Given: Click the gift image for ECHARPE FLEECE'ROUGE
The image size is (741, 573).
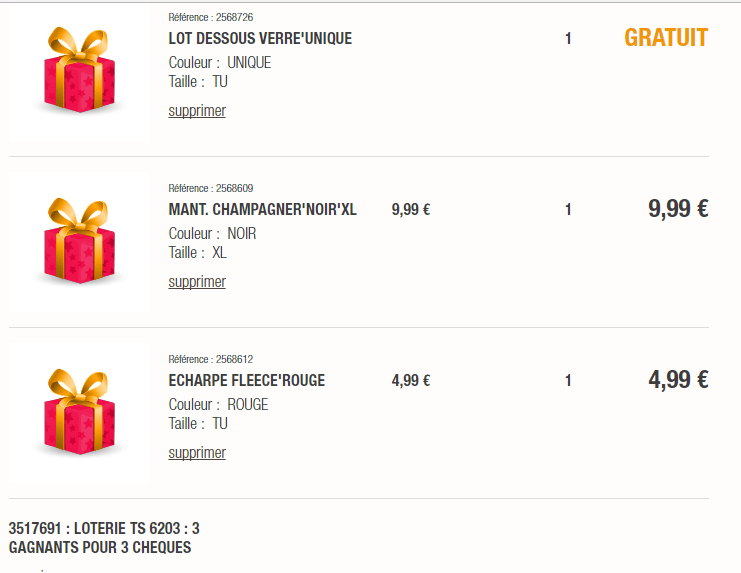Looking at the screenshot, I should pyautogui.click(x=81, y=413).
